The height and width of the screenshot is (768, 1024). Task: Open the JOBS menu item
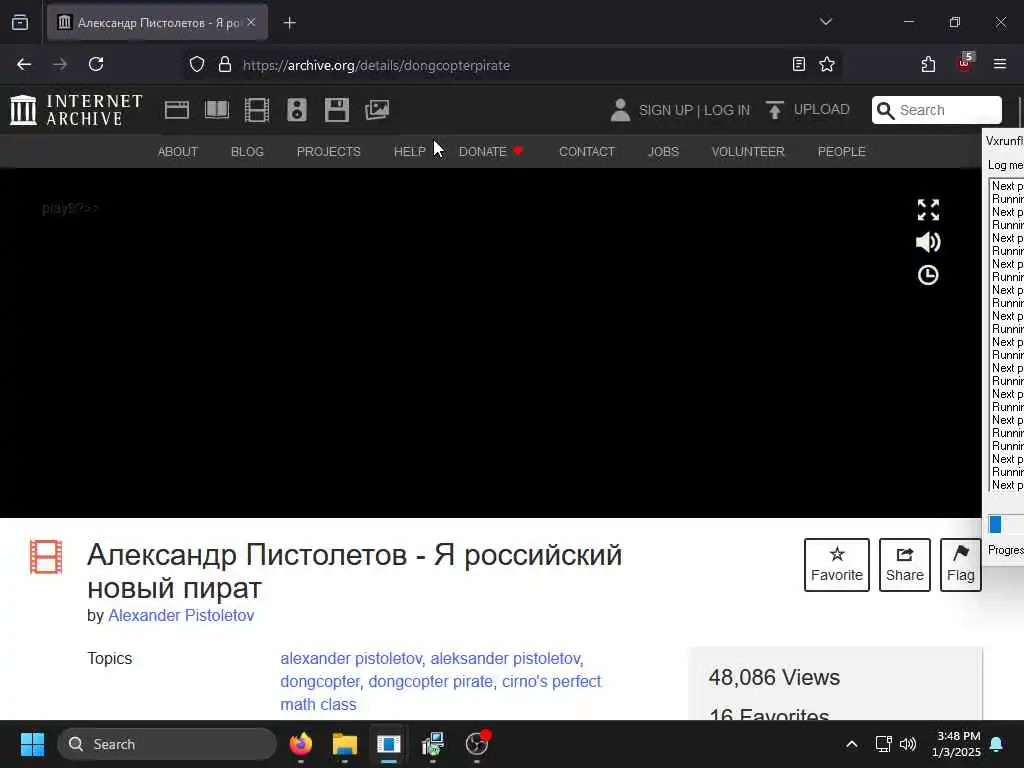(x=664, y=152)
